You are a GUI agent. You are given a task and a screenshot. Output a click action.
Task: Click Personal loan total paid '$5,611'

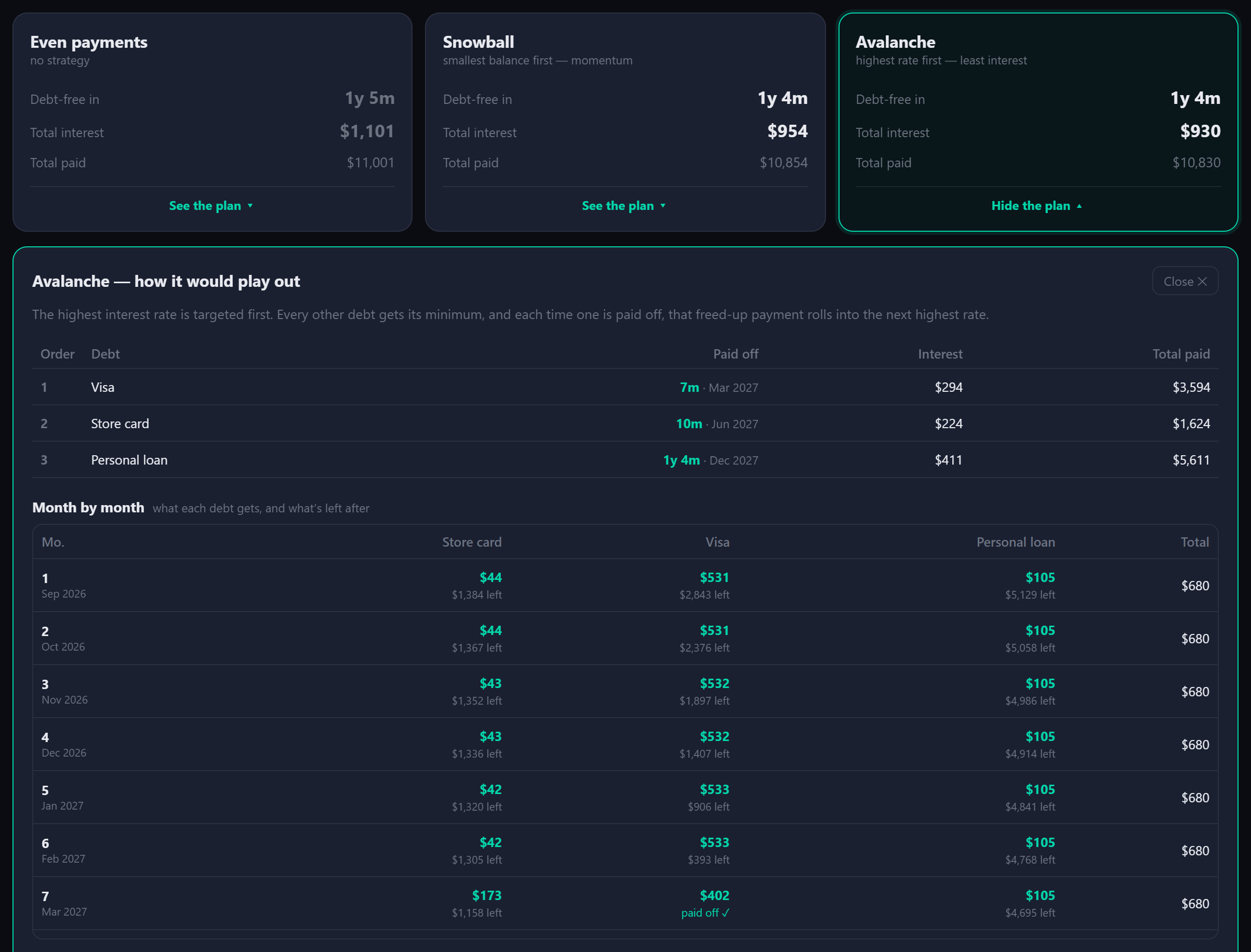pyautogui.click(x=1191, y=460)
